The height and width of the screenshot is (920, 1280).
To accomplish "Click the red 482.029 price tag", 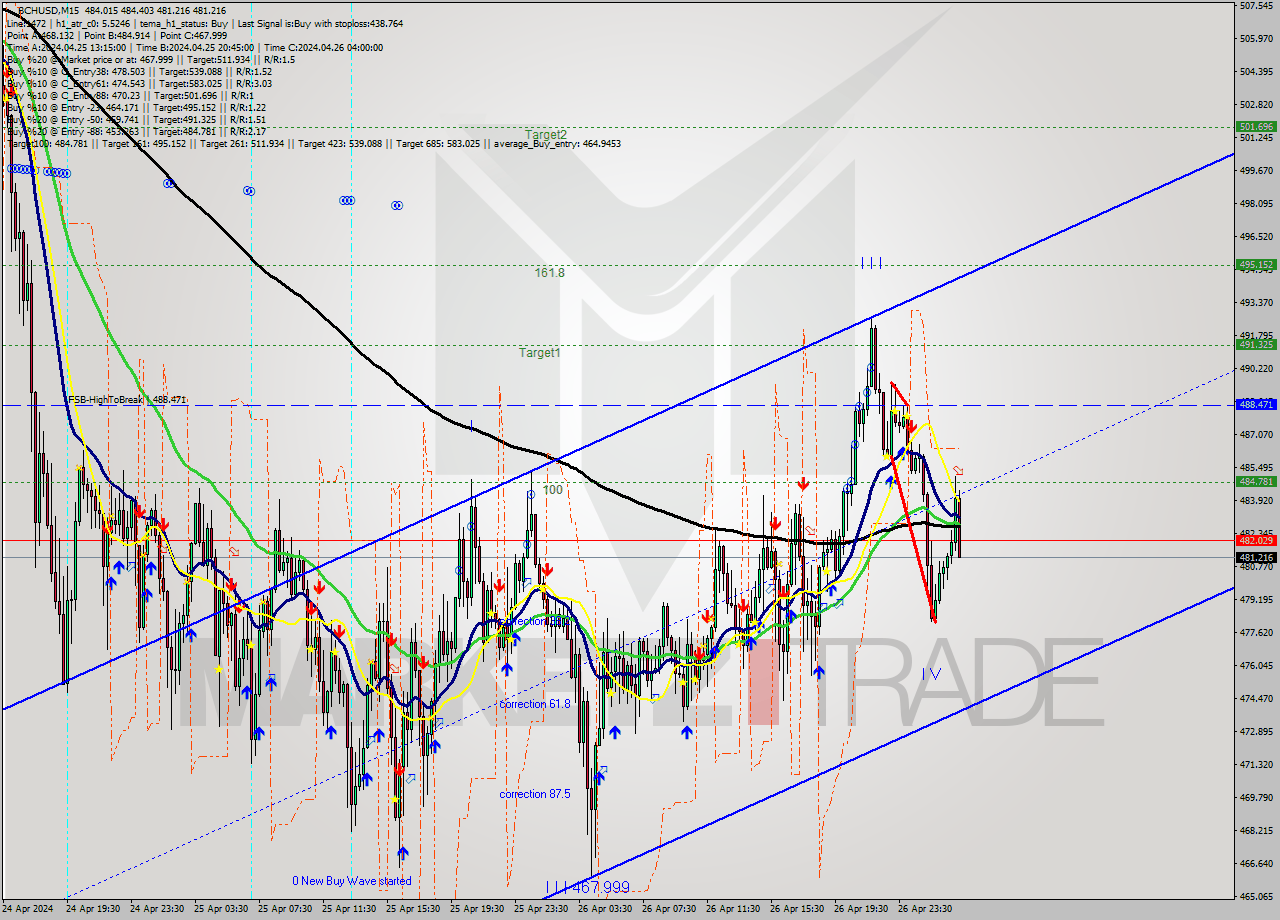I will 1256,540.
